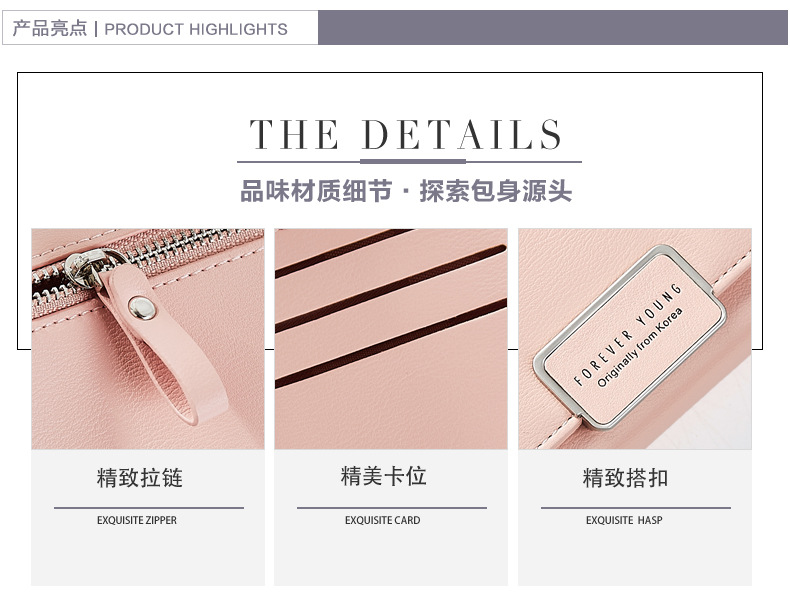Click the 'FOREVER YOUNG' engraved text
The image size is (790, 599).
pyautogui.click(x=627, y=334)
